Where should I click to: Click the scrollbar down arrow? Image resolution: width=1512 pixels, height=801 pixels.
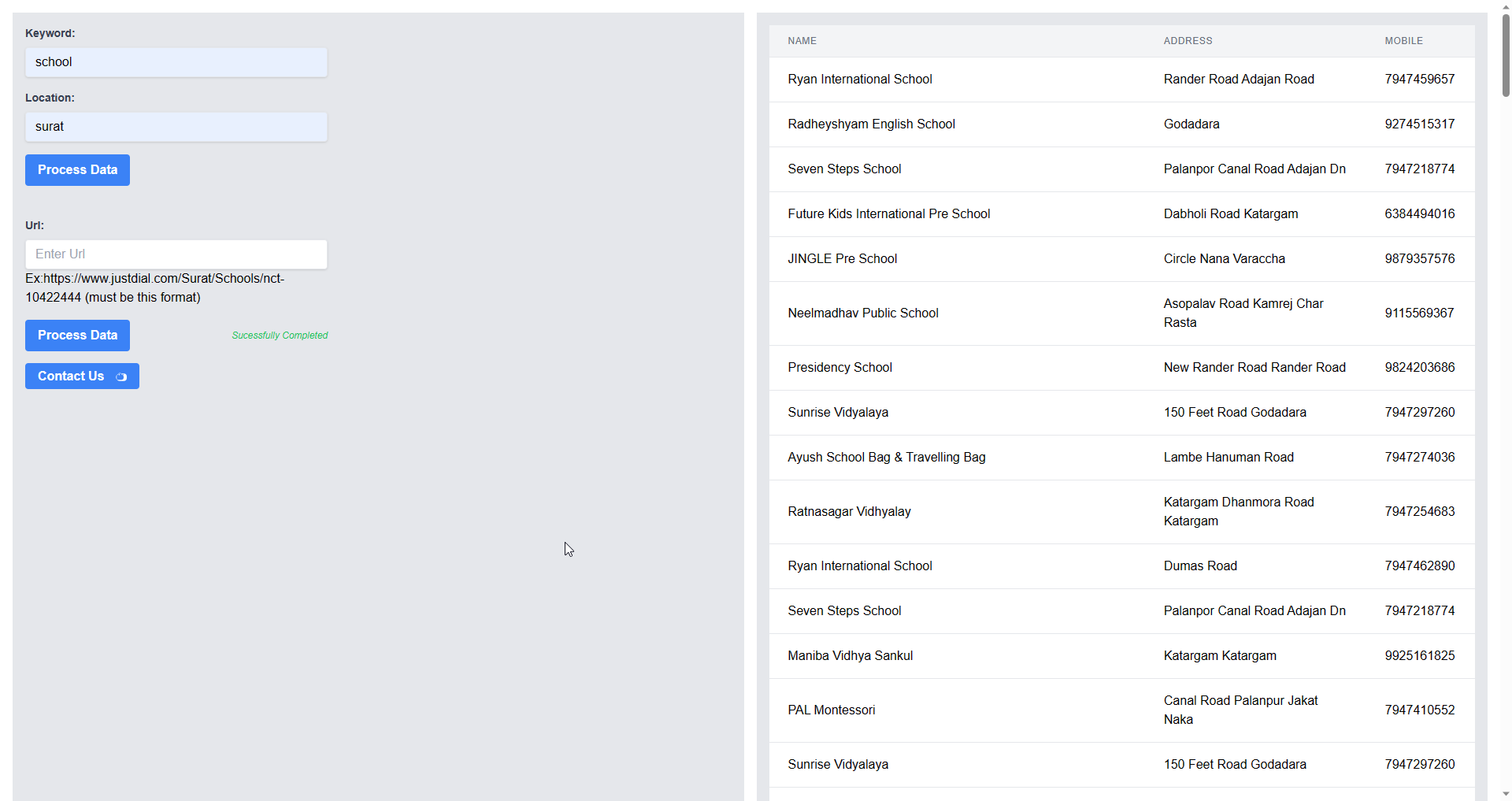1506,795
